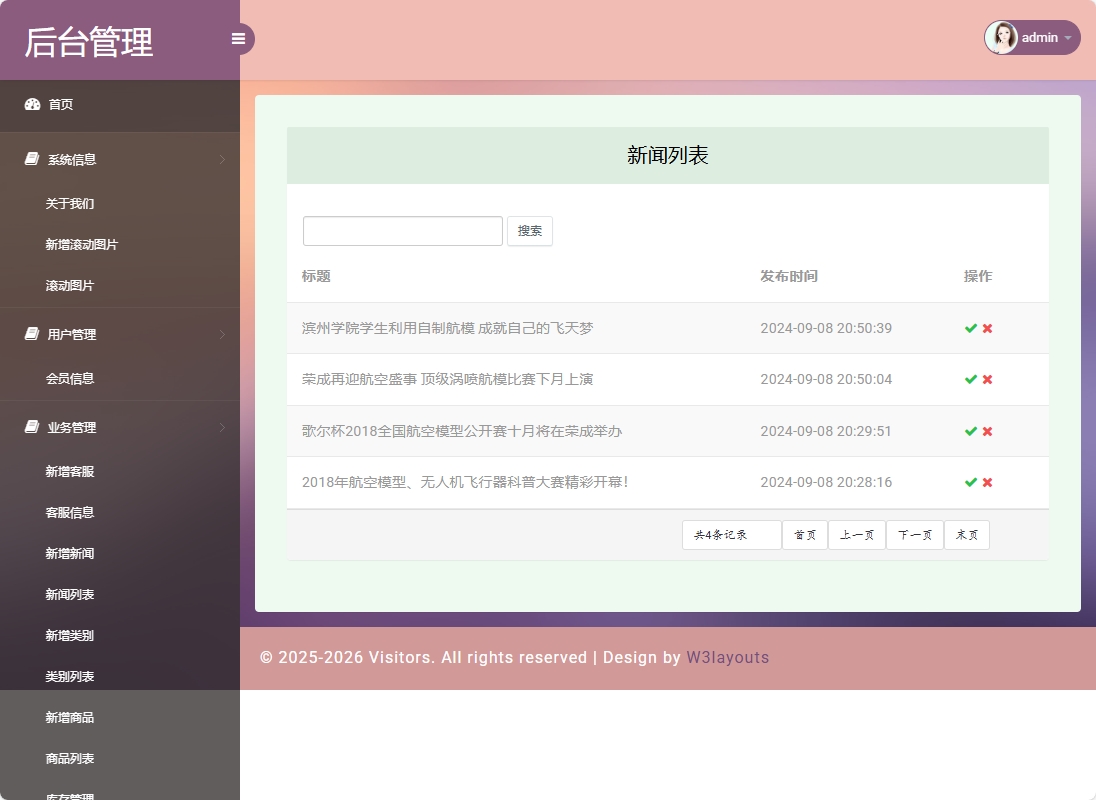Viewport: 1096px width, 800px height.
Task: Click the red cross on the last news row
Action: (987, 482)
